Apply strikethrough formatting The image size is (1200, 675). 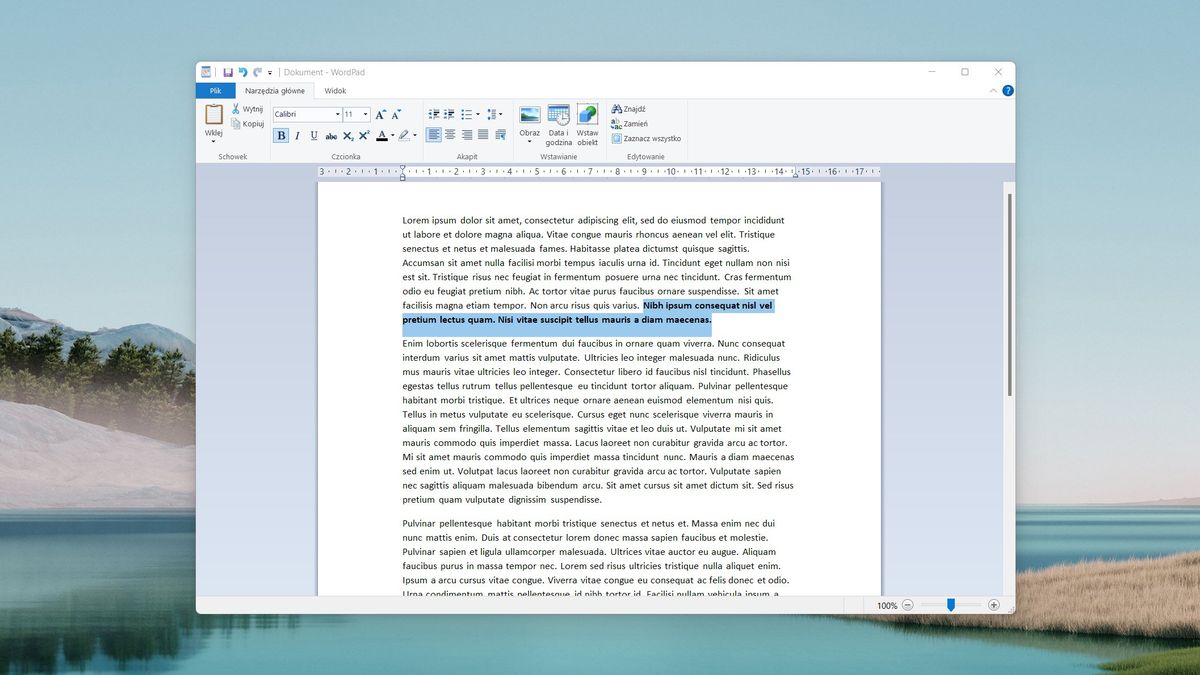pyautogui.click(x=331, y=135)
